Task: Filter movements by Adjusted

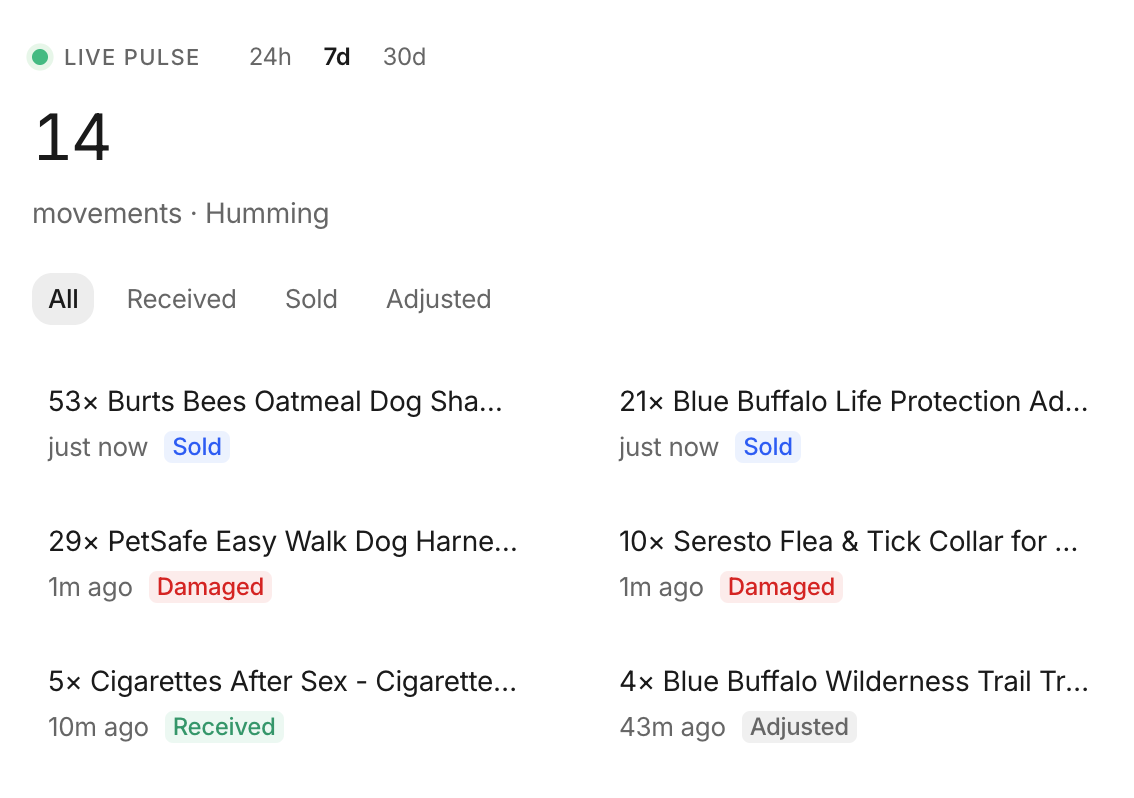Action: [x=438, y=299]
